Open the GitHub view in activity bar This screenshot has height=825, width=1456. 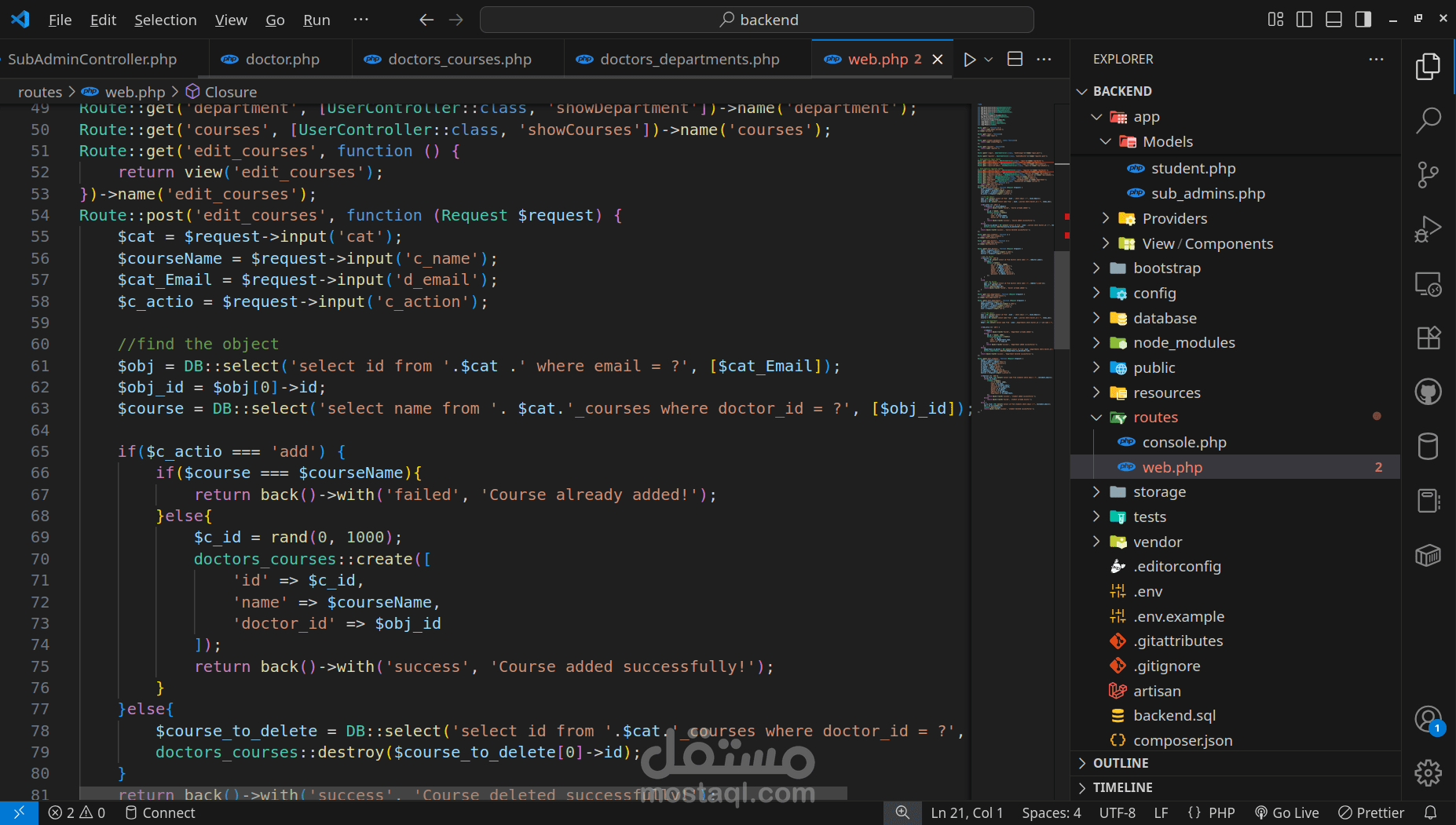(1428, 392)
